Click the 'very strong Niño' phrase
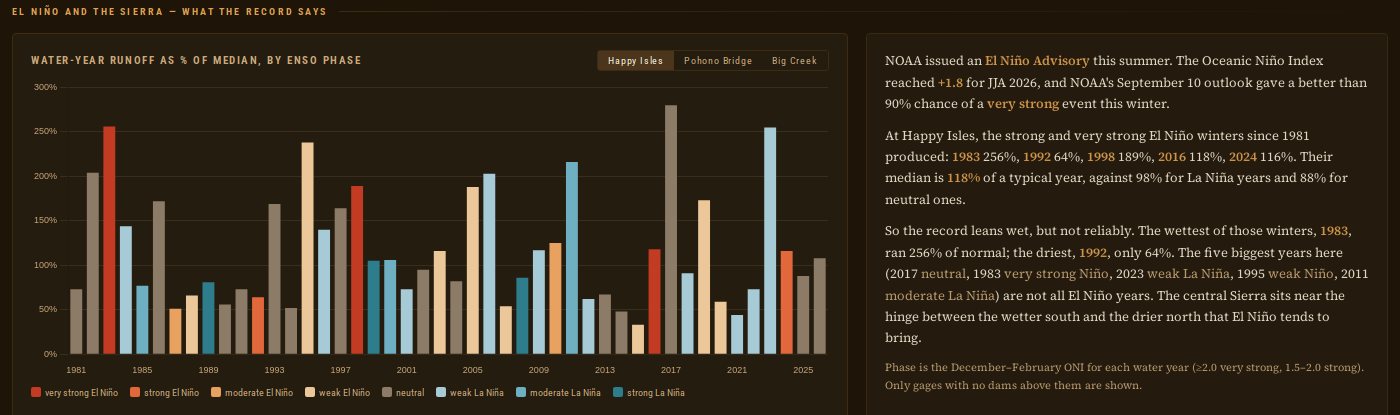 pos(1057,274)
